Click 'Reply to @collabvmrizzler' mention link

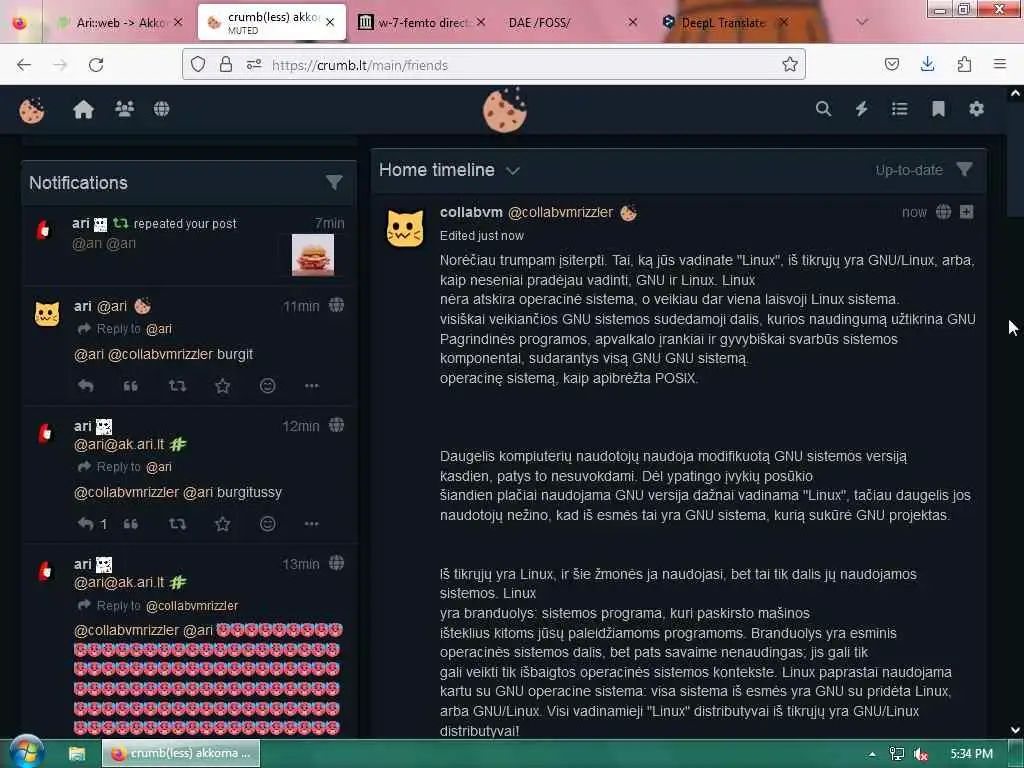pos(192,606)
